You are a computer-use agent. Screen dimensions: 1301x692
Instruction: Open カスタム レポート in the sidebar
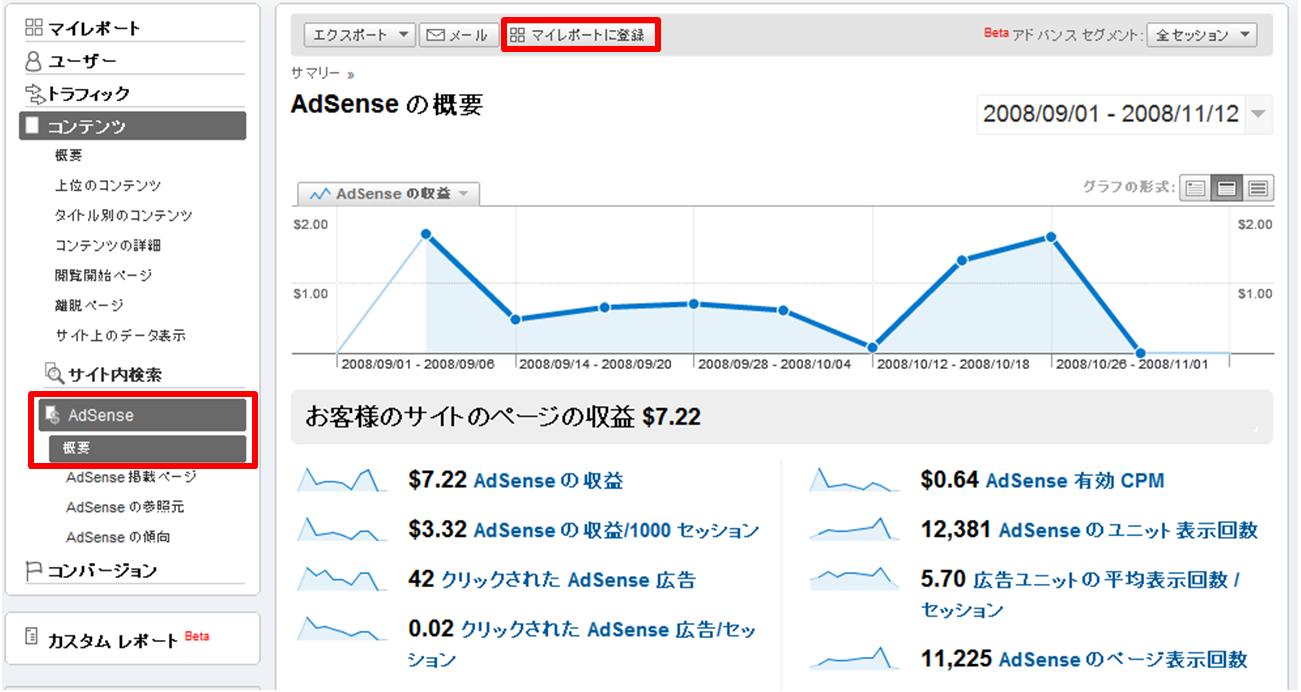[x=113, y=640]
